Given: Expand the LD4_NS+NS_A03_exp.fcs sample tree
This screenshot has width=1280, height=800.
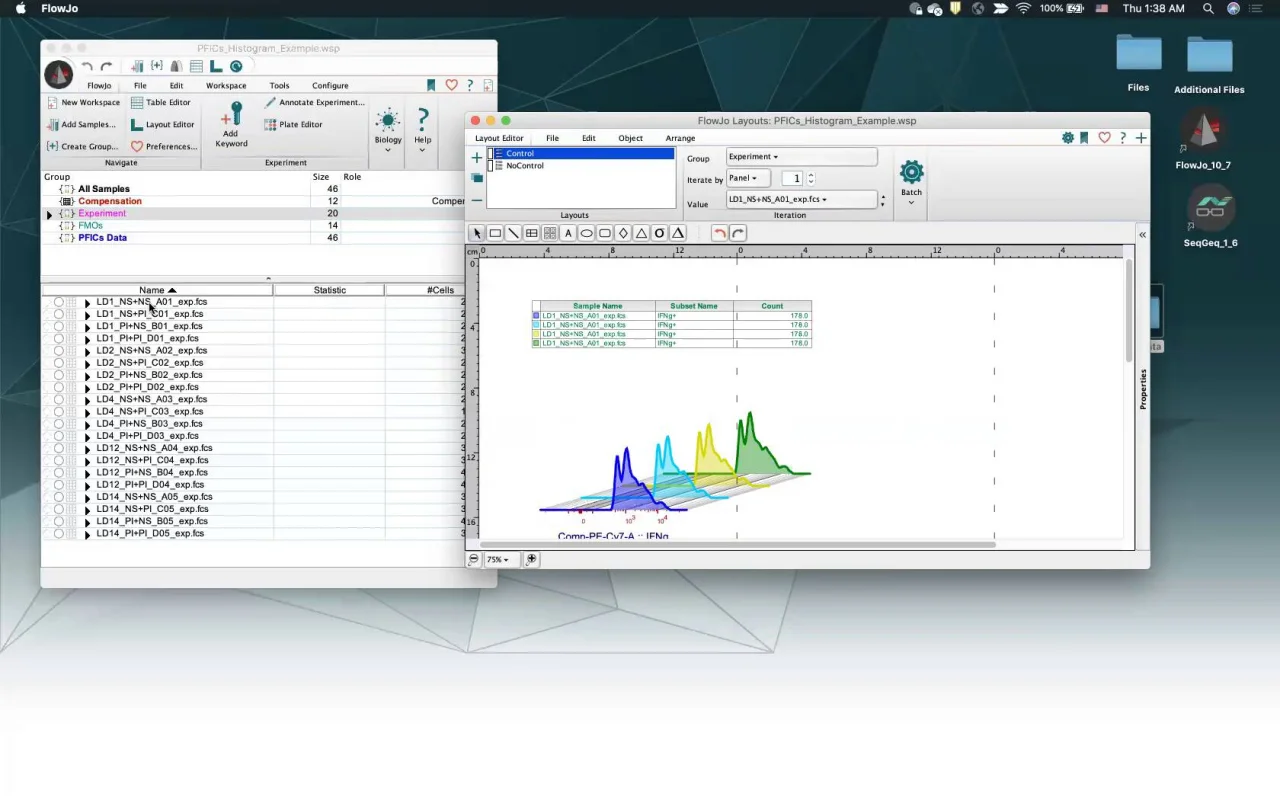Looking at the screenshot, I should pos(87,400).
